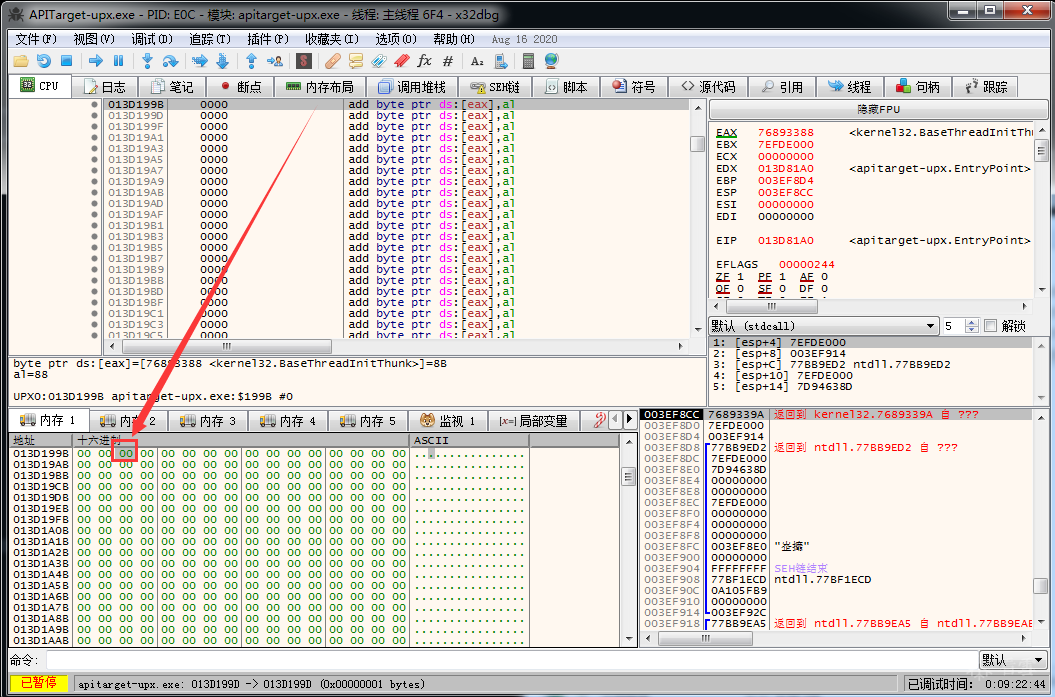Pause execution with the pause icon
The image size is (1055, 697).
(x=118, y=61)
